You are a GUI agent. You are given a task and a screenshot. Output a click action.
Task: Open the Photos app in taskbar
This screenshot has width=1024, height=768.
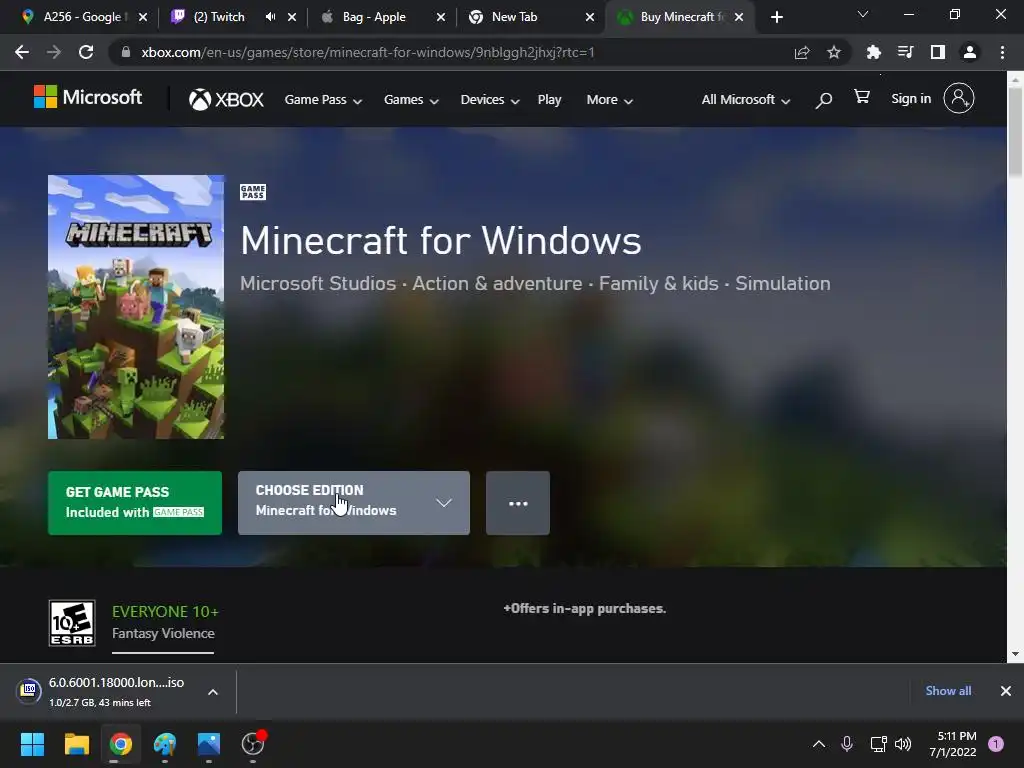pos(209,744)
